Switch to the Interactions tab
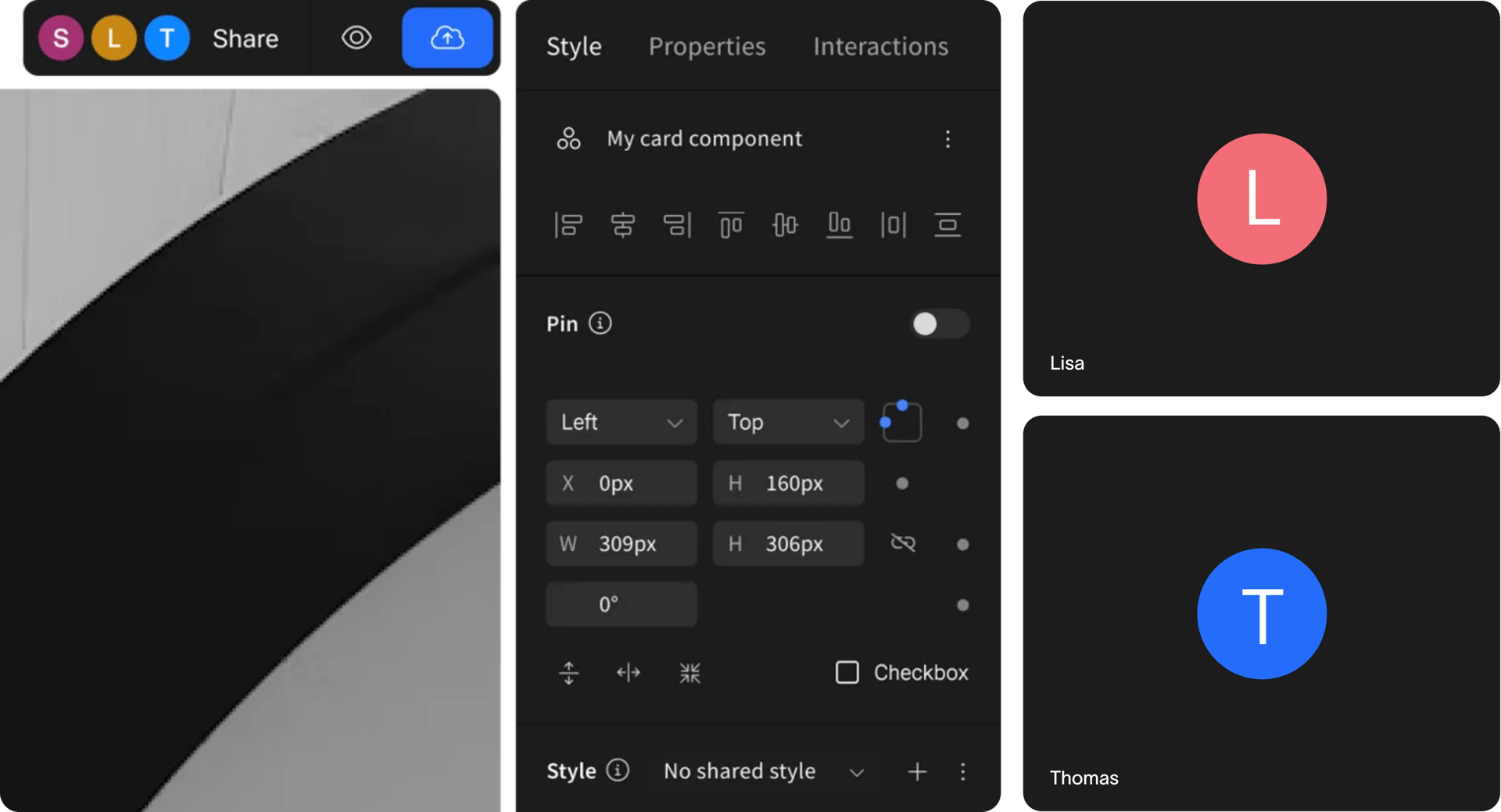Viewport: 1501px width, 812px height. click(x=880, y=46)
